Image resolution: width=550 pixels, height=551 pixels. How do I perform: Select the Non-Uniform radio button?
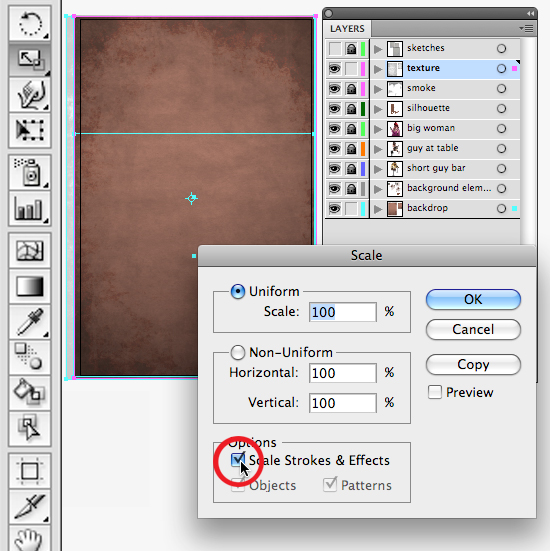click(x=238, y=352)
